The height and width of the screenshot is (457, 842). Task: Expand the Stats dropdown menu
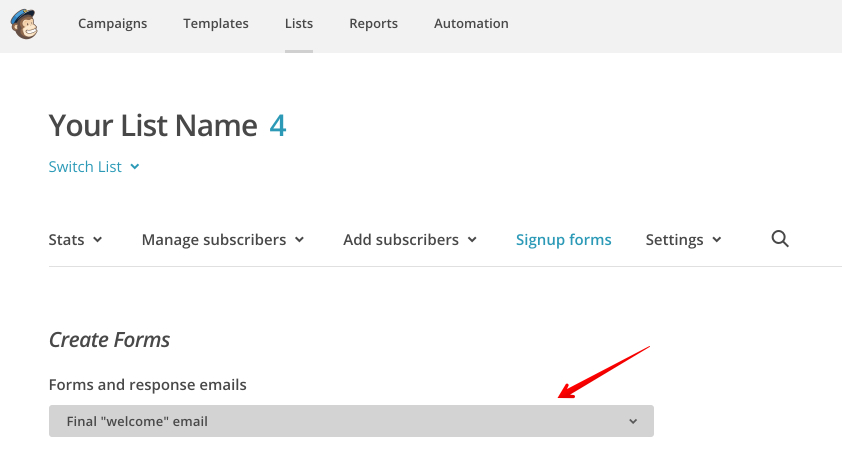(x=75, y=240)
